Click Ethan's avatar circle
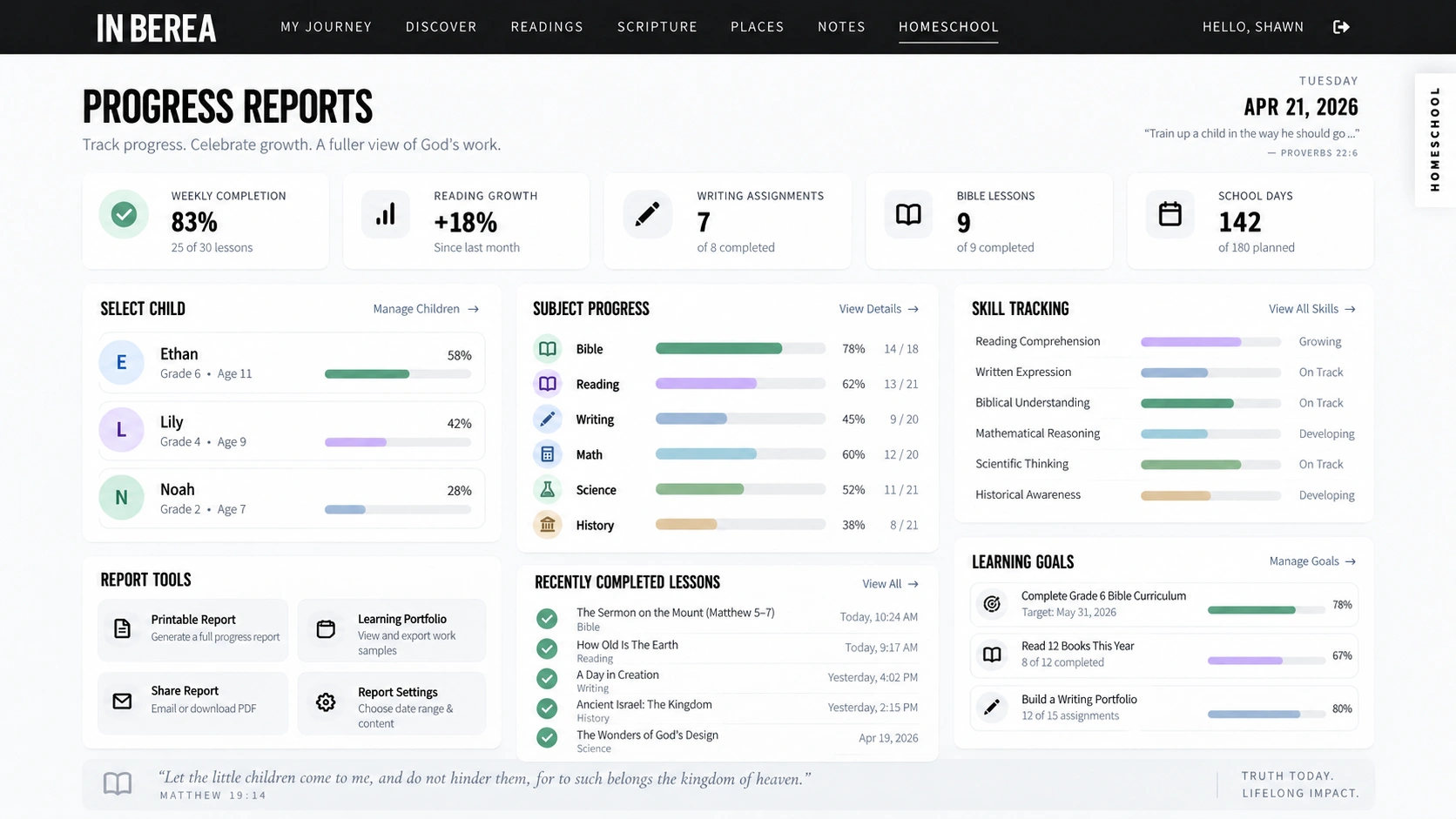 point(121,363)
